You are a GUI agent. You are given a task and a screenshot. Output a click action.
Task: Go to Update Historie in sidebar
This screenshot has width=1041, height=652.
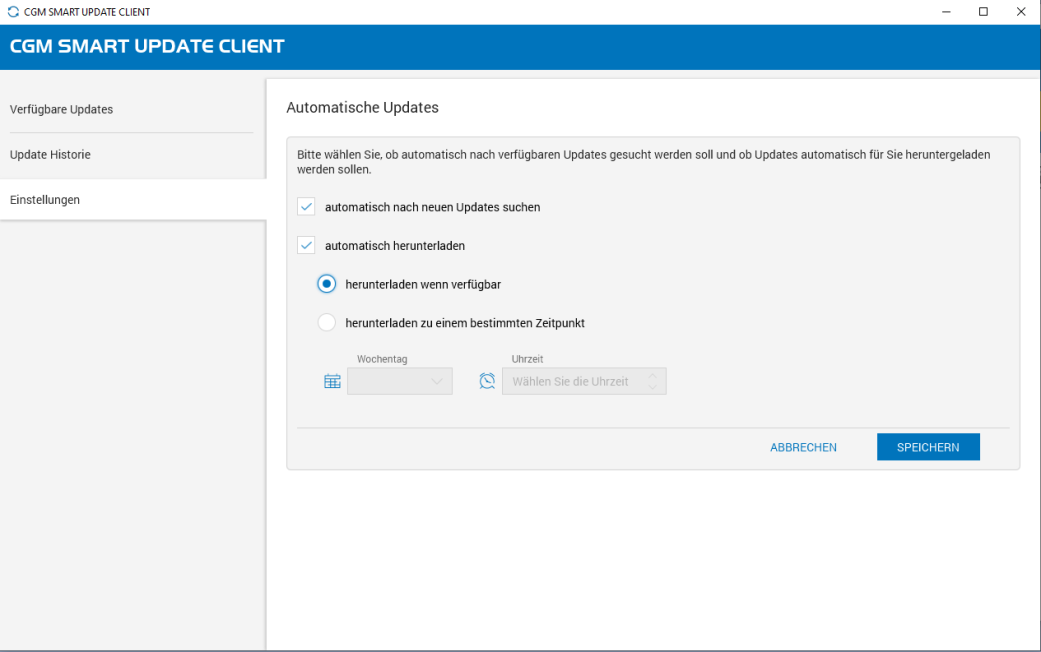[x=50, y=155]
